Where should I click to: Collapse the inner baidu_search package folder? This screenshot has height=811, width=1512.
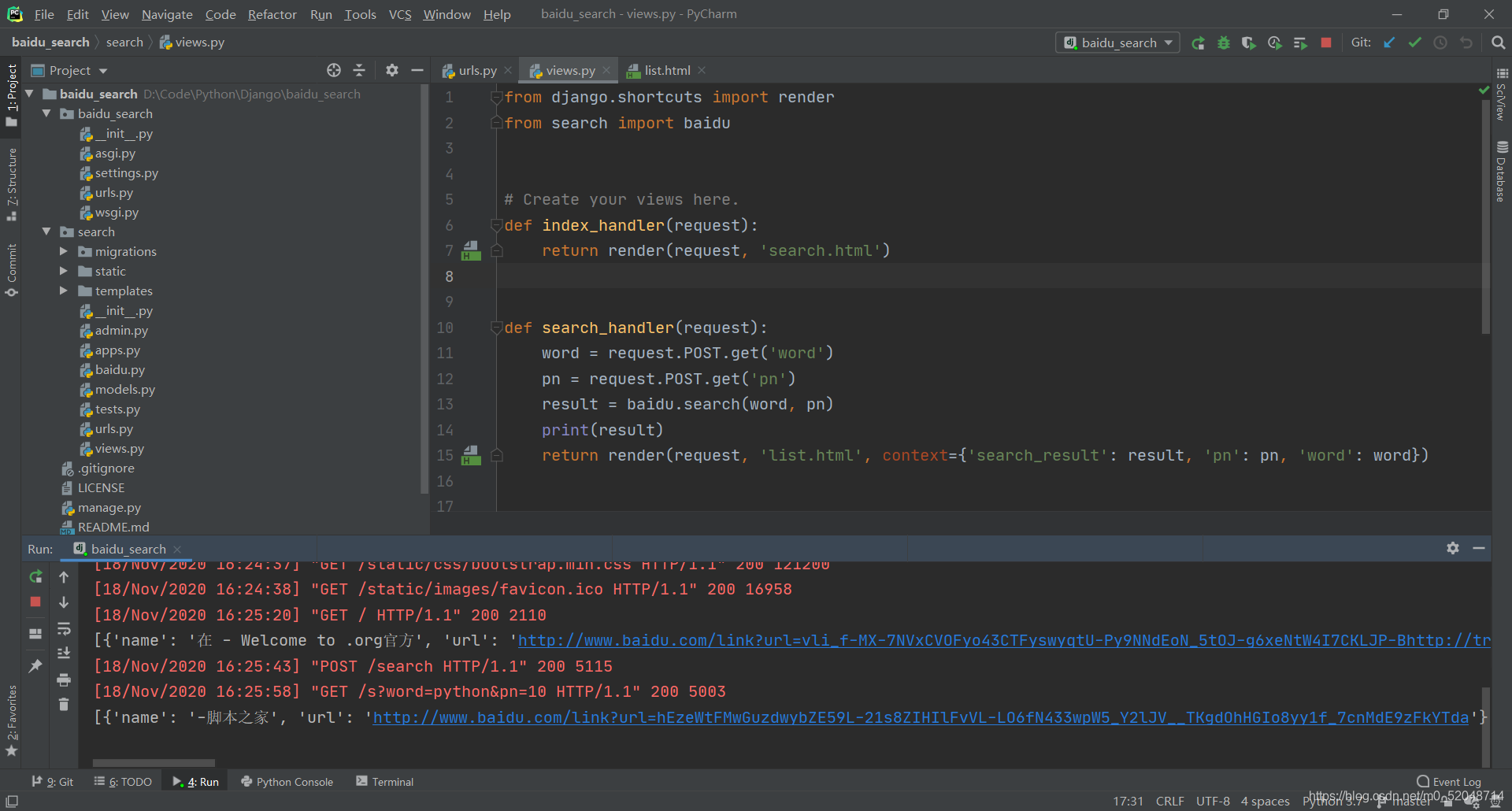[x=46, y=113]
